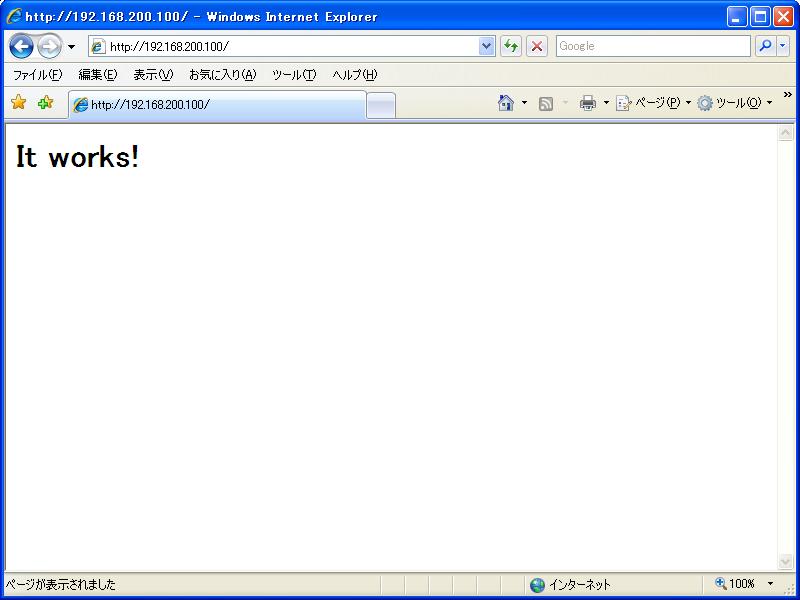Close the Internet Explorer window
Viewport: 800px width, 600px height.
click(x=783, y=17)
